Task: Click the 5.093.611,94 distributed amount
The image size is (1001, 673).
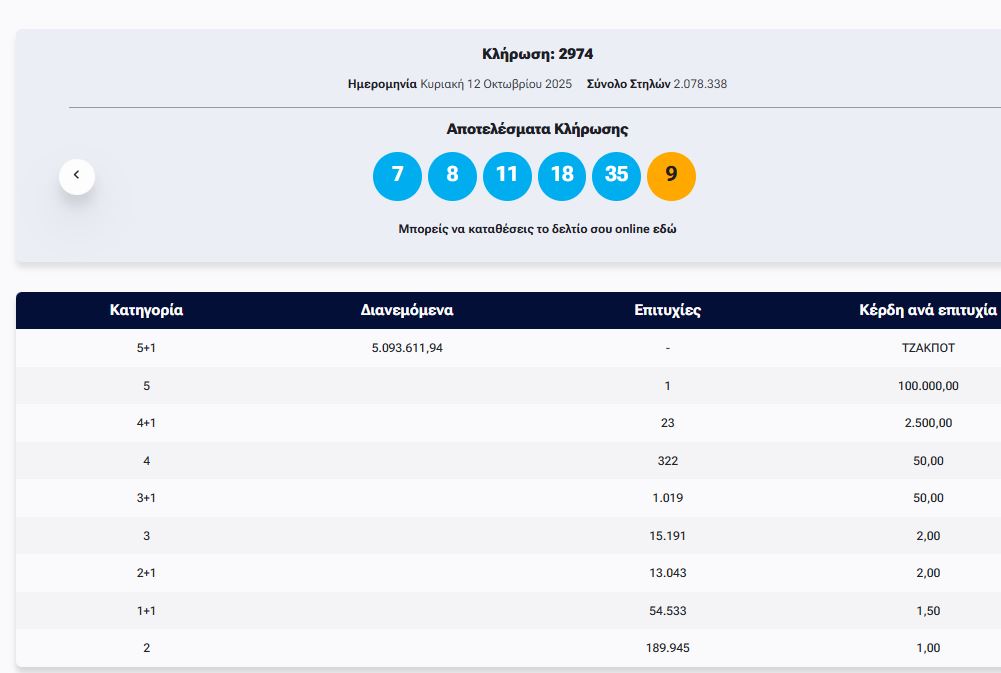Action: coord(407,348)
